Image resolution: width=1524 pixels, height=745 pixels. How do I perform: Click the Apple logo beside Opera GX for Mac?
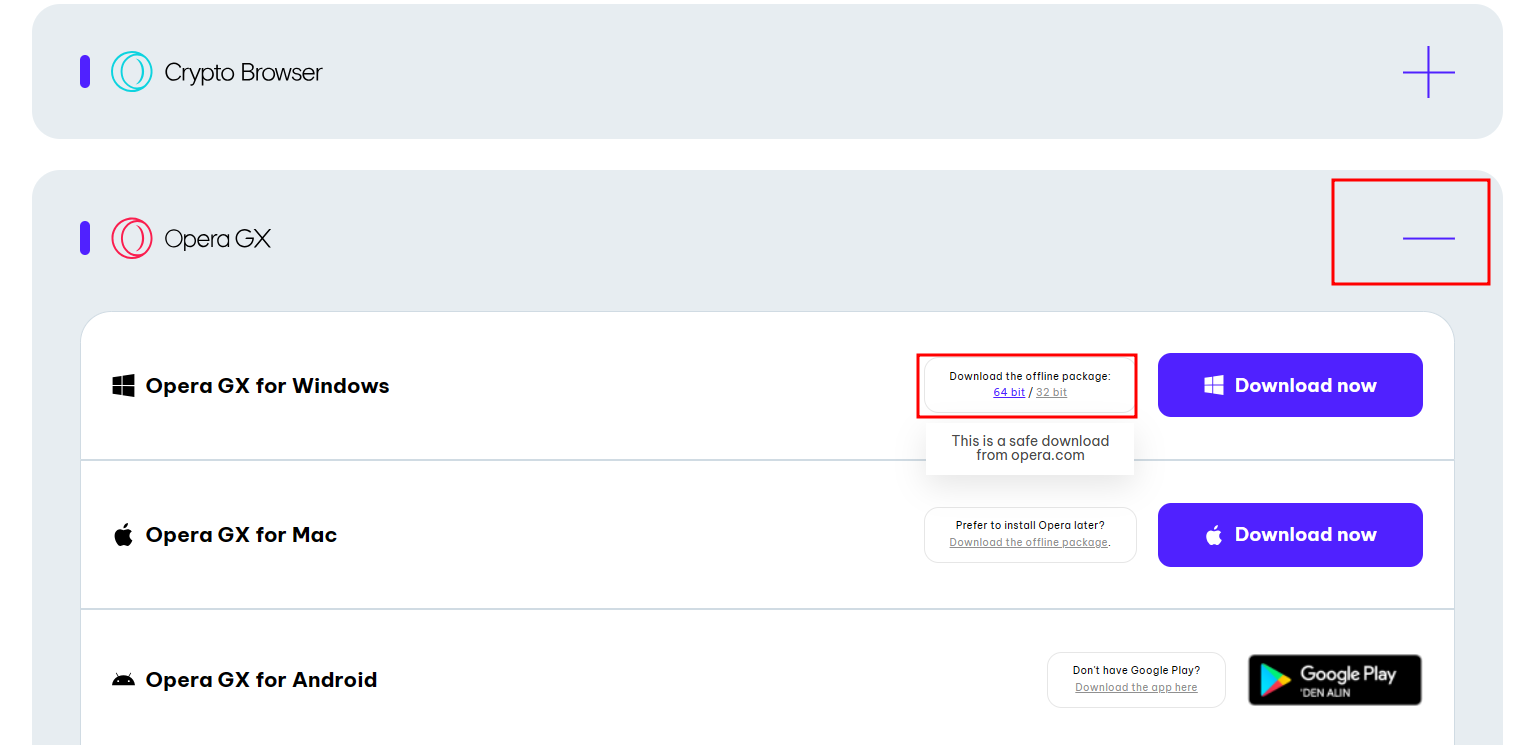click(x=123, y=535)
